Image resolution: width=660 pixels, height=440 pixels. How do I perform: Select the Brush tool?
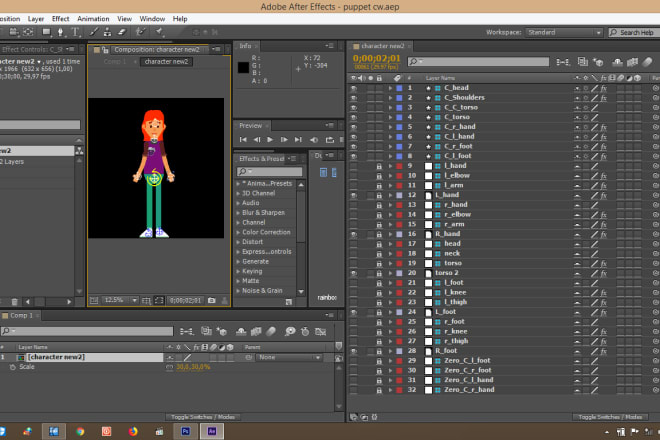[94, 32]
